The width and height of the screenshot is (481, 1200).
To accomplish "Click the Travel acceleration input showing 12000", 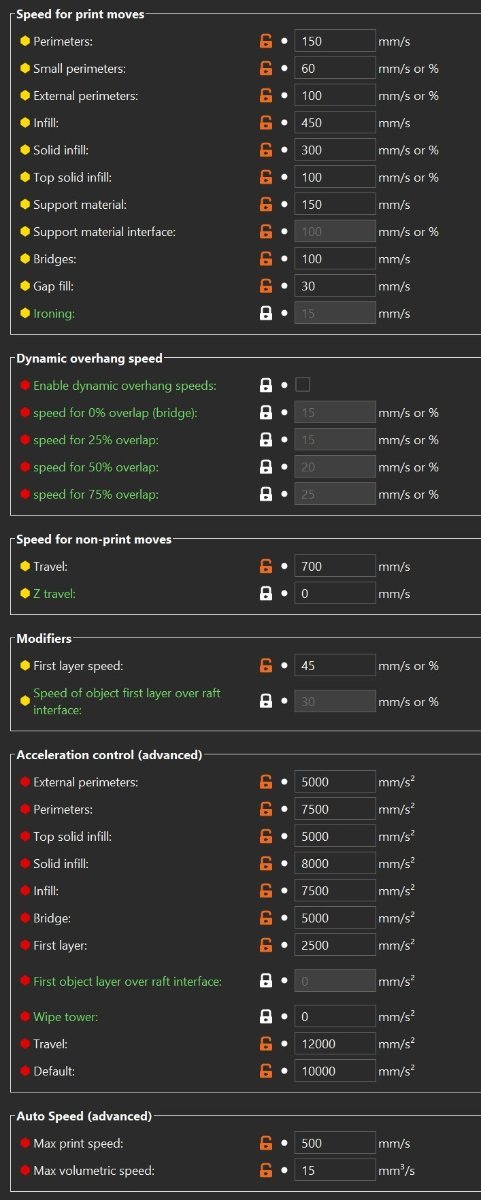I will coord(335,1043).
